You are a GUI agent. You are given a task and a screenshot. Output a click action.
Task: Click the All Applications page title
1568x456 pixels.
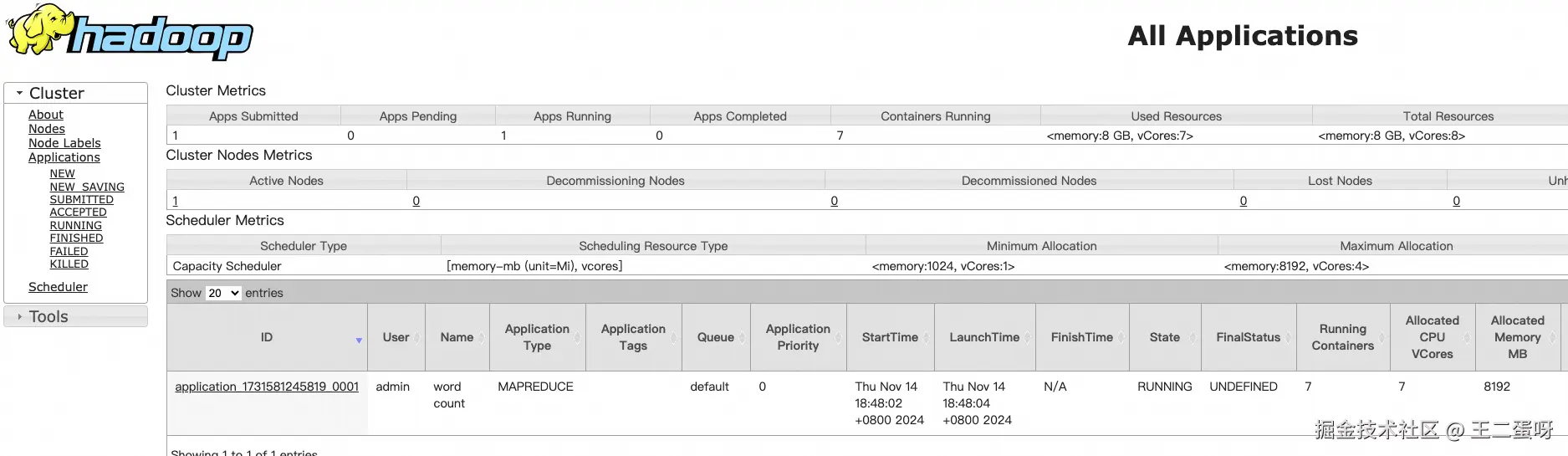(1243, 35)
